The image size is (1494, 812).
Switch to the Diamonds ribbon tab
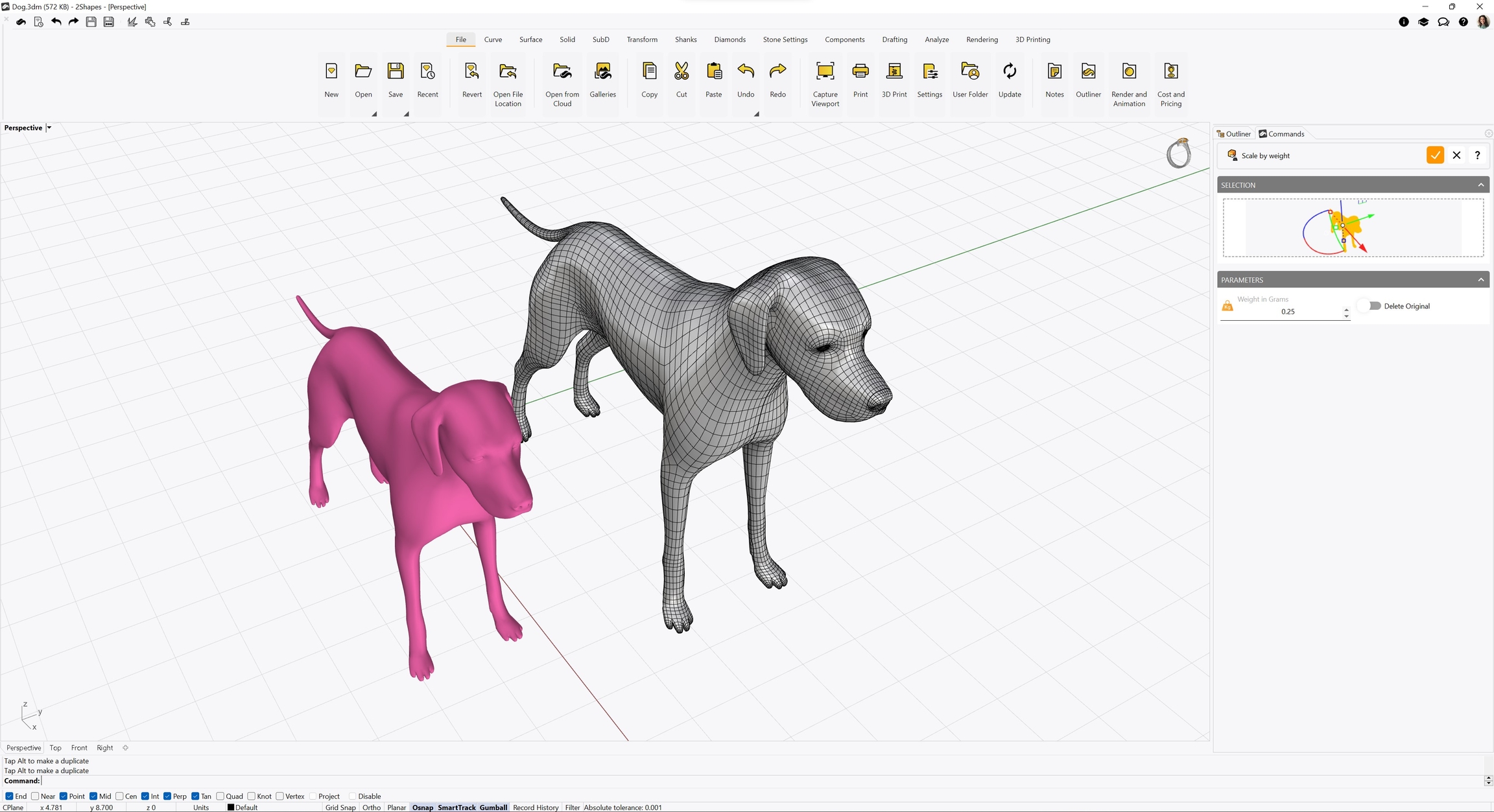pyautogui.click(x=729, y=40)
